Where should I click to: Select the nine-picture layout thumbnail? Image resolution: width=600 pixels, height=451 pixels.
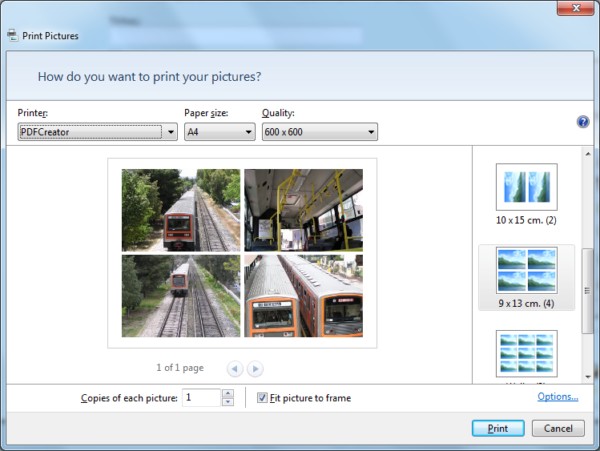[526, 354]
